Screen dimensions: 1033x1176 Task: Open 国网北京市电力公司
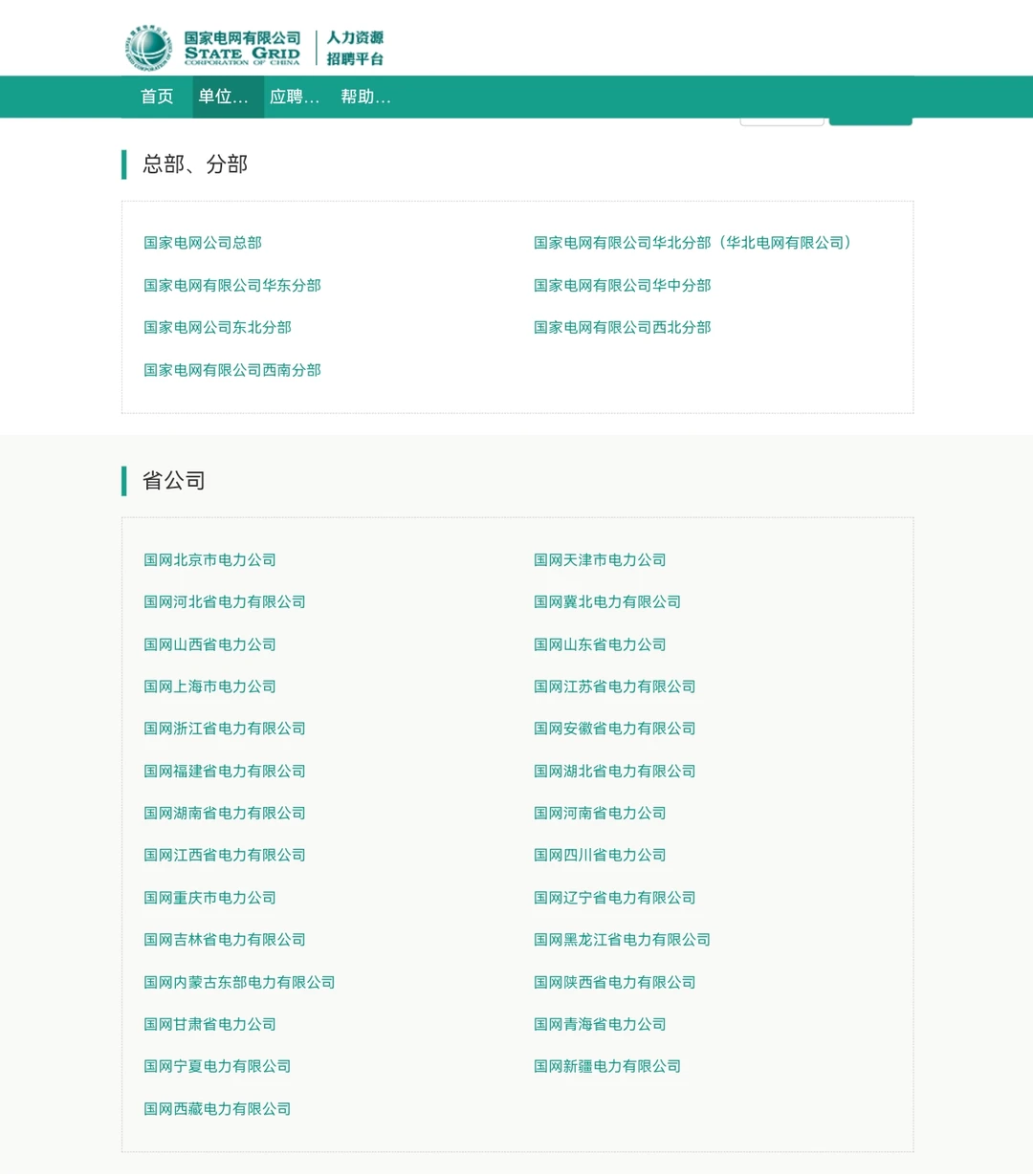(209, 559)
